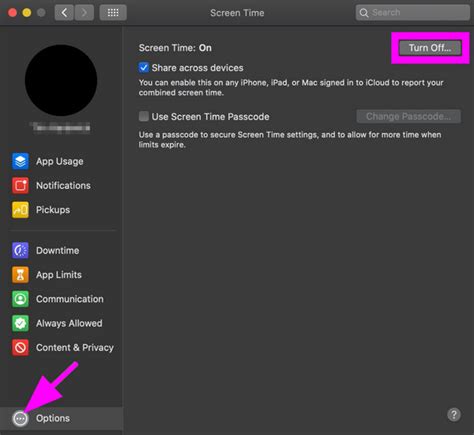
Task: Open Communication in the sidebar
Action: coord(70,299)
